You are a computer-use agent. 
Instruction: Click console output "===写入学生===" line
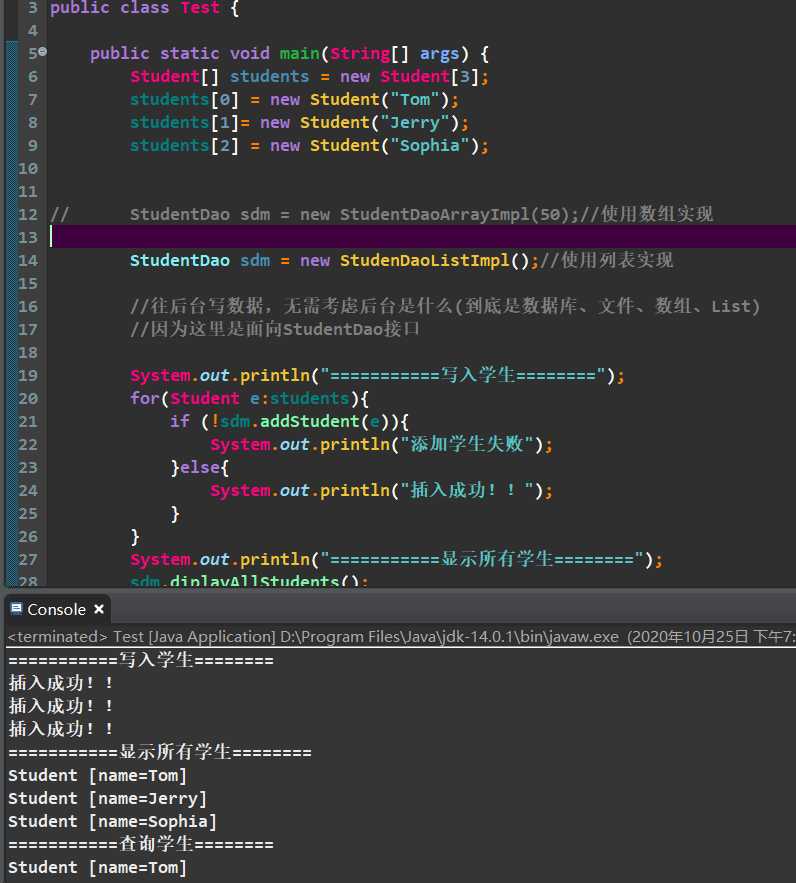141,659
